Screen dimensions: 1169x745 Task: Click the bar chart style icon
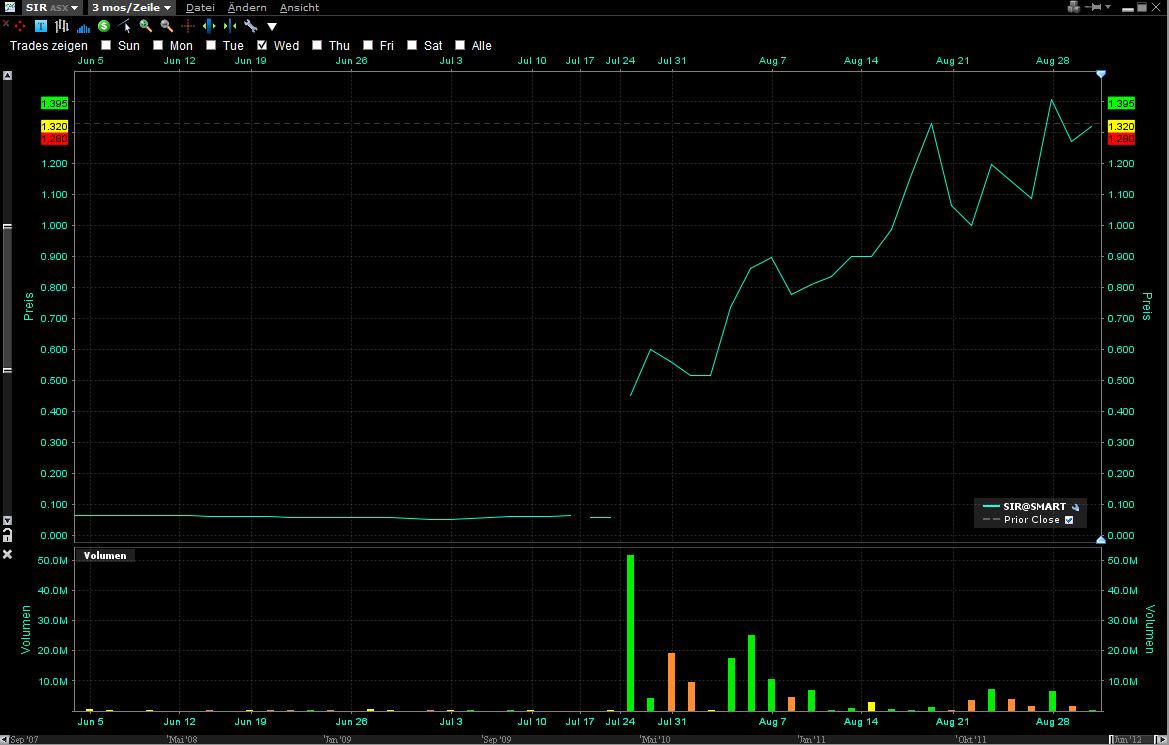(x=62, y=26)
